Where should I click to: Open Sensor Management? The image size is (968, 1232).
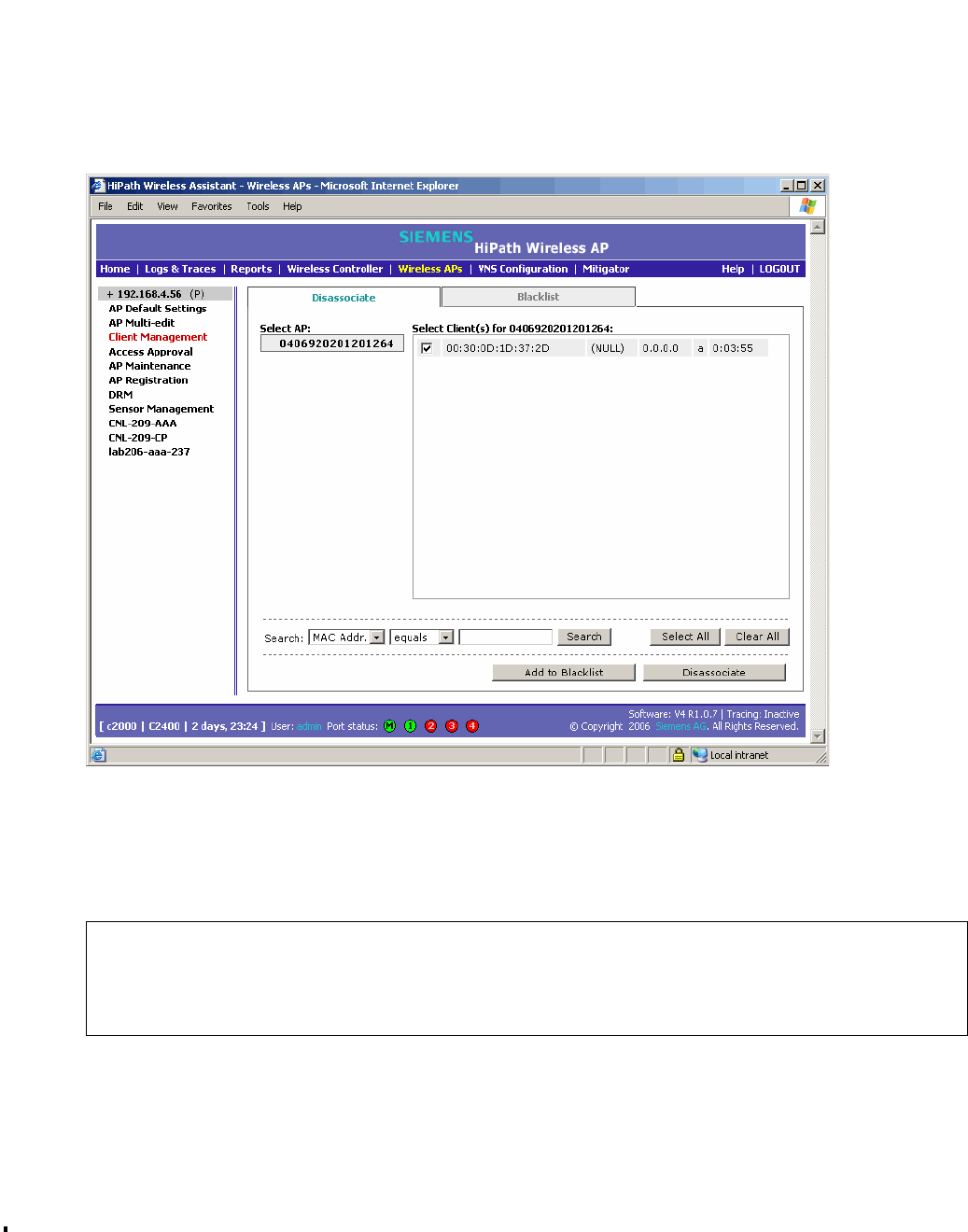161,409
